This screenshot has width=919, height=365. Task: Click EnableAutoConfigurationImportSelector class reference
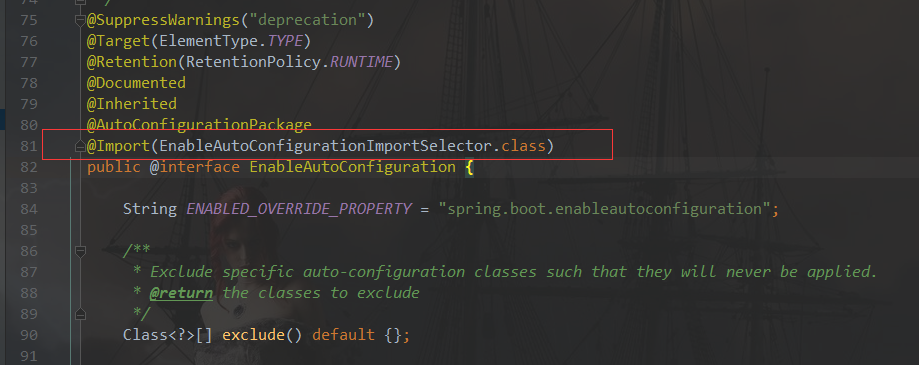click(x=325, y=146)
